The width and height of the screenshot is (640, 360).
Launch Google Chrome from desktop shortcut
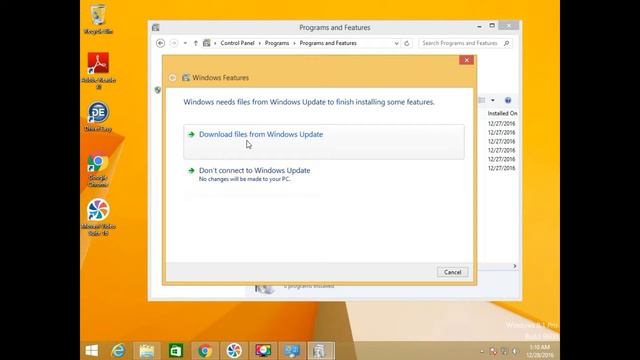98,170
